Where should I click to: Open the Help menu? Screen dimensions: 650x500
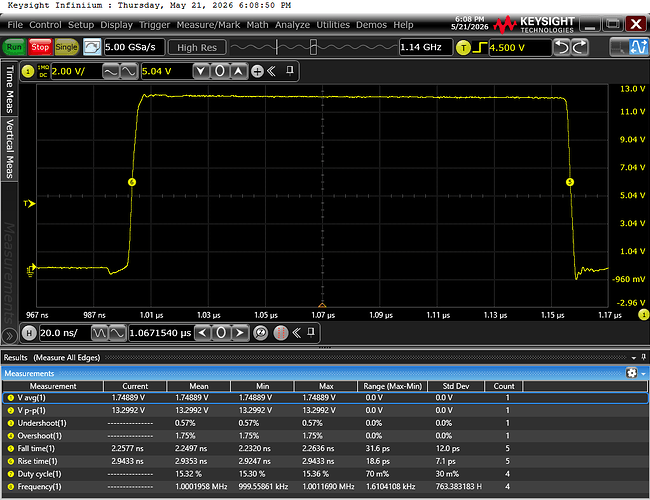pos(403,25)
